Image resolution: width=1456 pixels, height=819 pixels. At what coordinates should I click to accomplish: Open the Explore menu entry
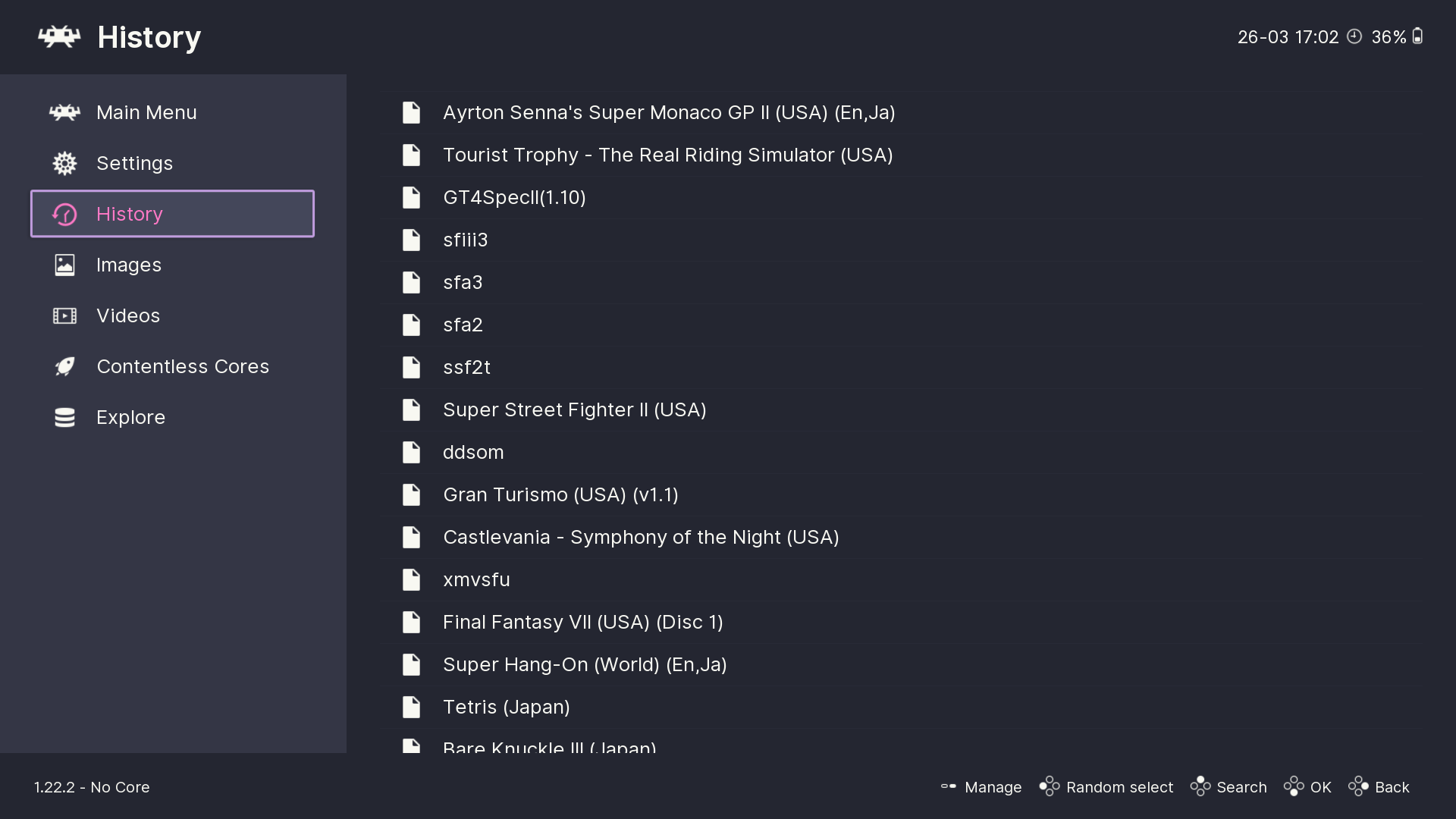(x=130, y=417)
